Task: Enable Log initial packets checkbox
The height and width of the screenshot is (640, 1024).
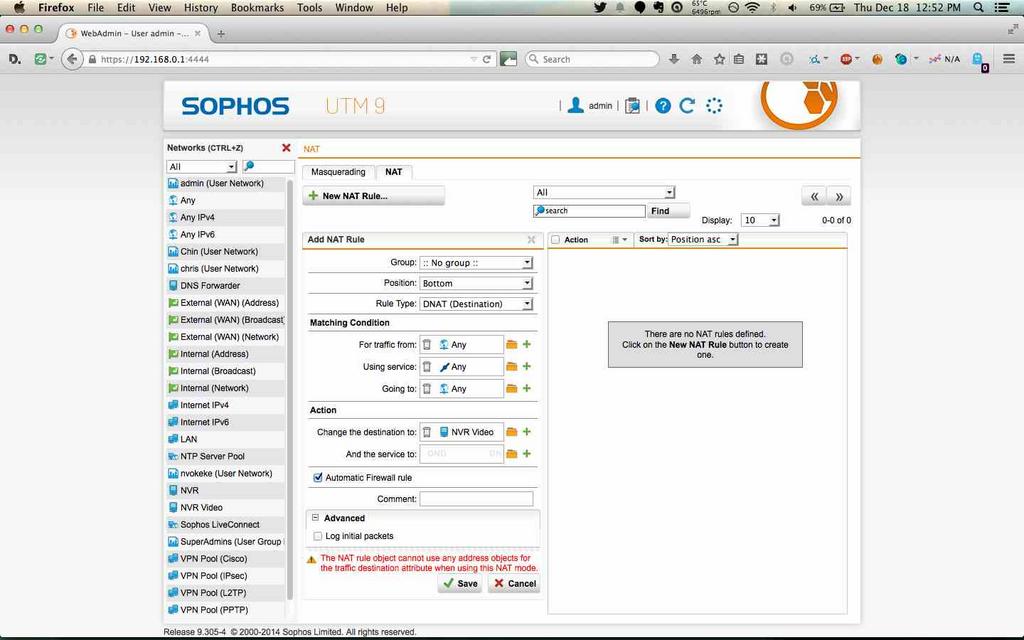Action: point(318,536)
